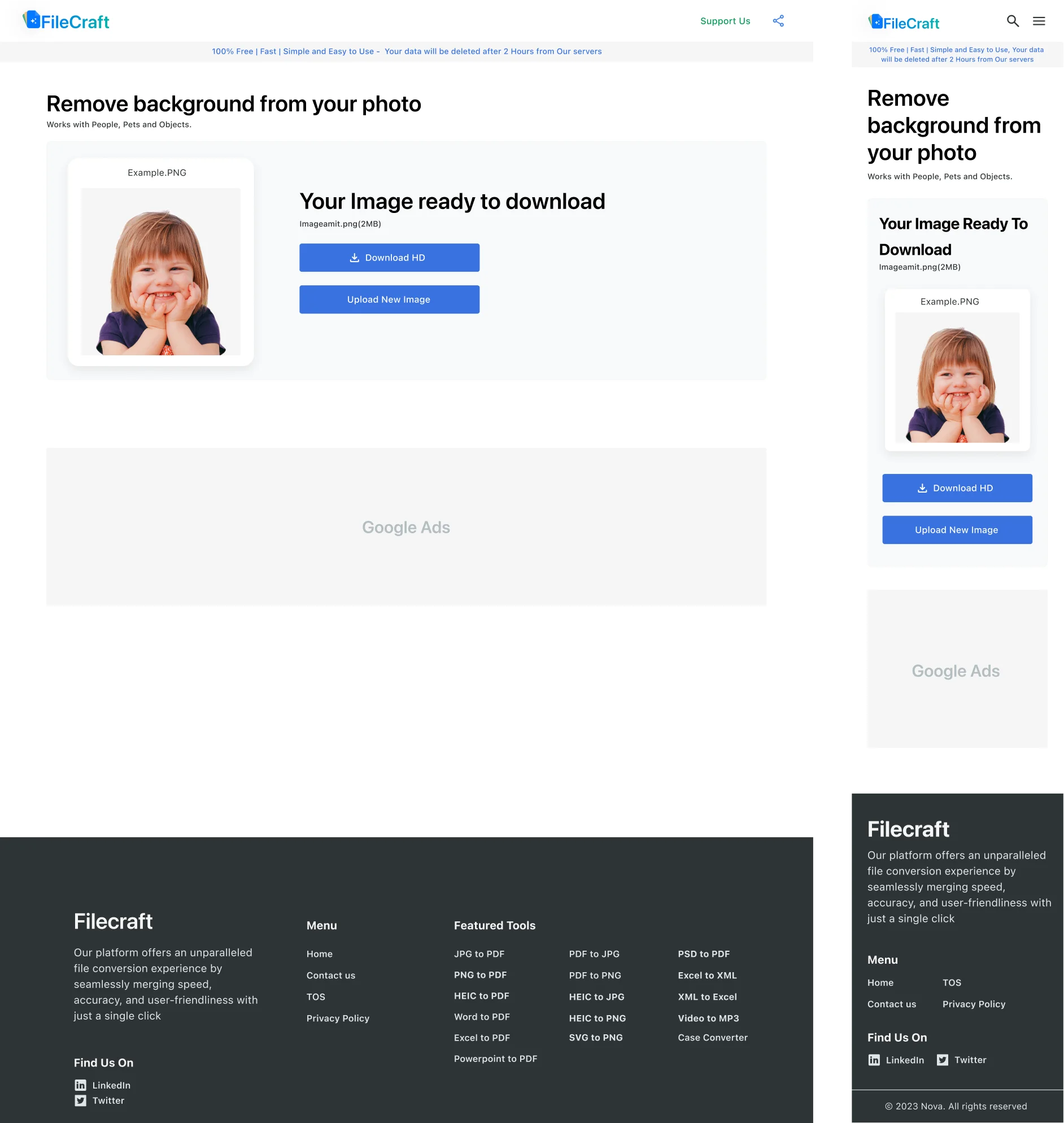Select the Example.PNG preview thumbnail on desktop
This screenshot has width=1064, height=1123.
[x=160, y=271]
